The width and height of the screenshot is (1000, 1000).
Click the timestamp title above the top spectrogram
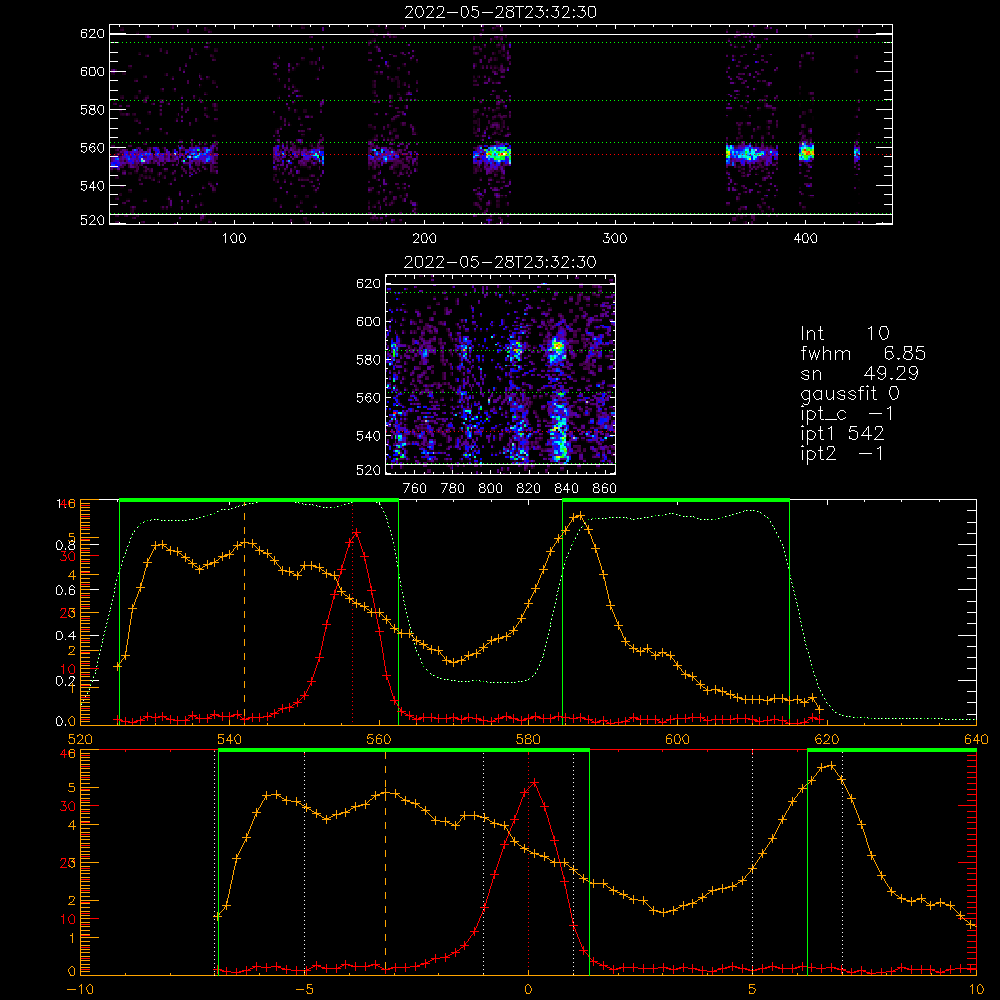[x=501, y=12]
